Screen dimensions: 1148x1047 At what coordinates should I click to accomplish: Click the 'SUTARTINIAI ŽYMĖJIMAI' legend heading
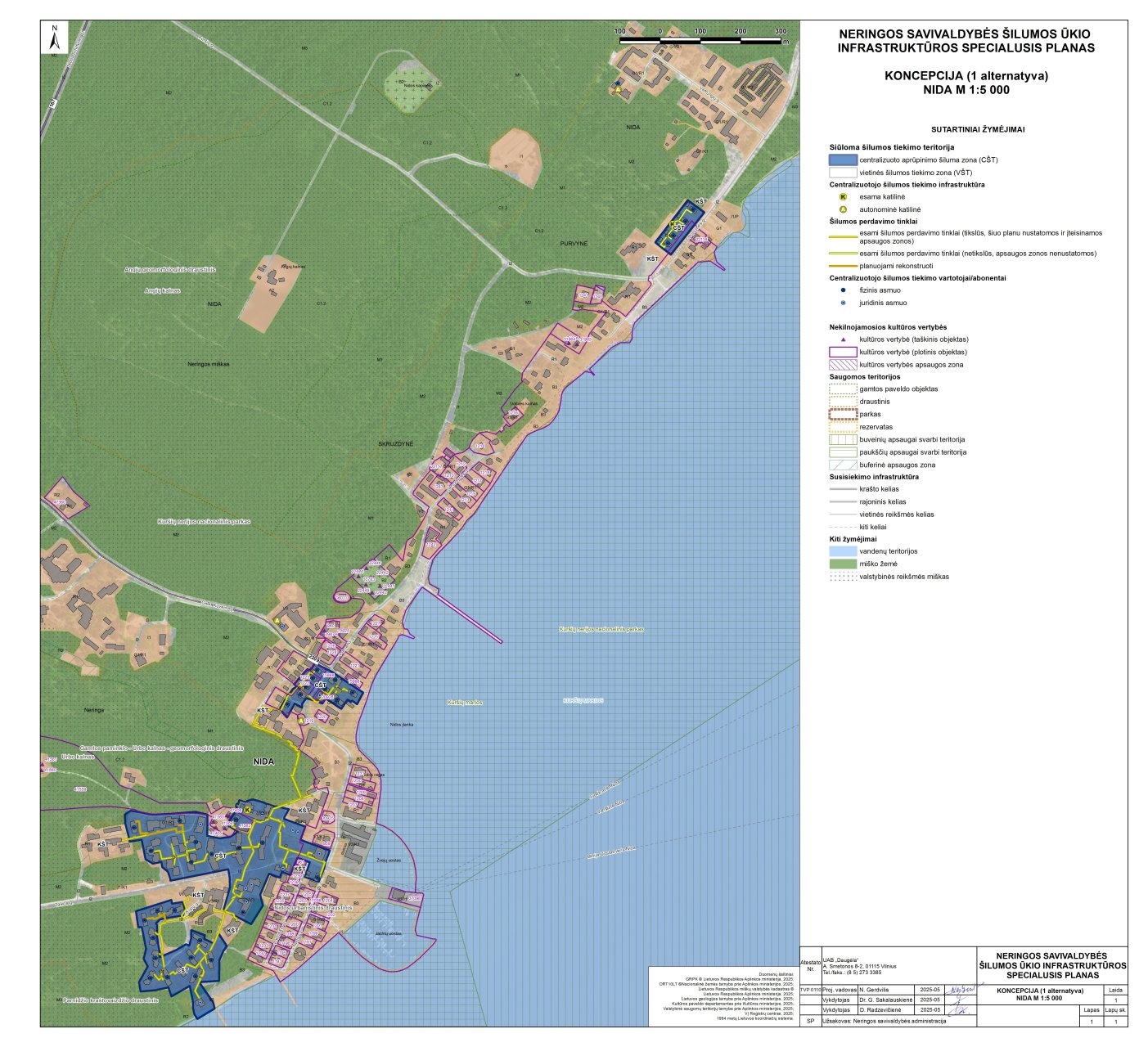click(x=978, y=129)
